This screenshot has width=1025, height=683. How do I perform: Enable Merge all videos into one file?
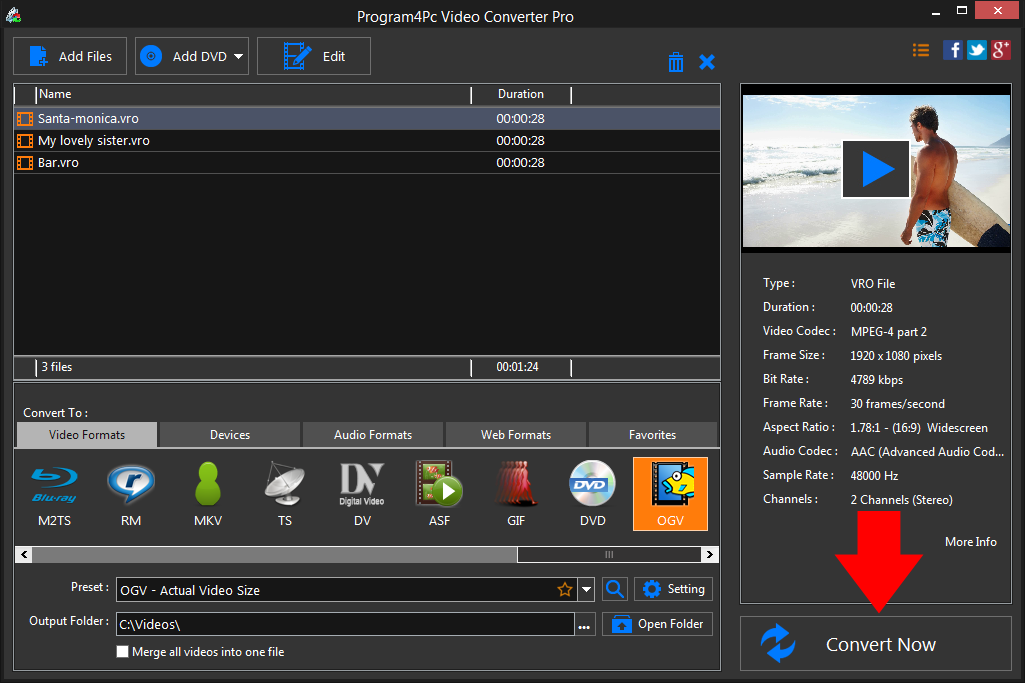coord(123,652)
